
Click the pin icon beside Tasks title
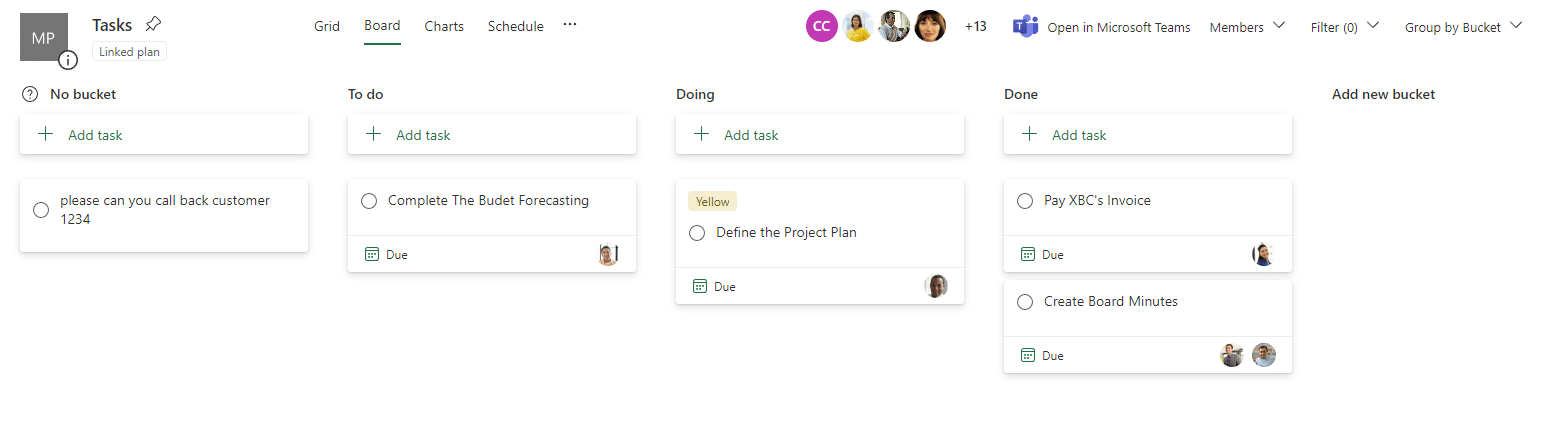click(x=153, y=24)
